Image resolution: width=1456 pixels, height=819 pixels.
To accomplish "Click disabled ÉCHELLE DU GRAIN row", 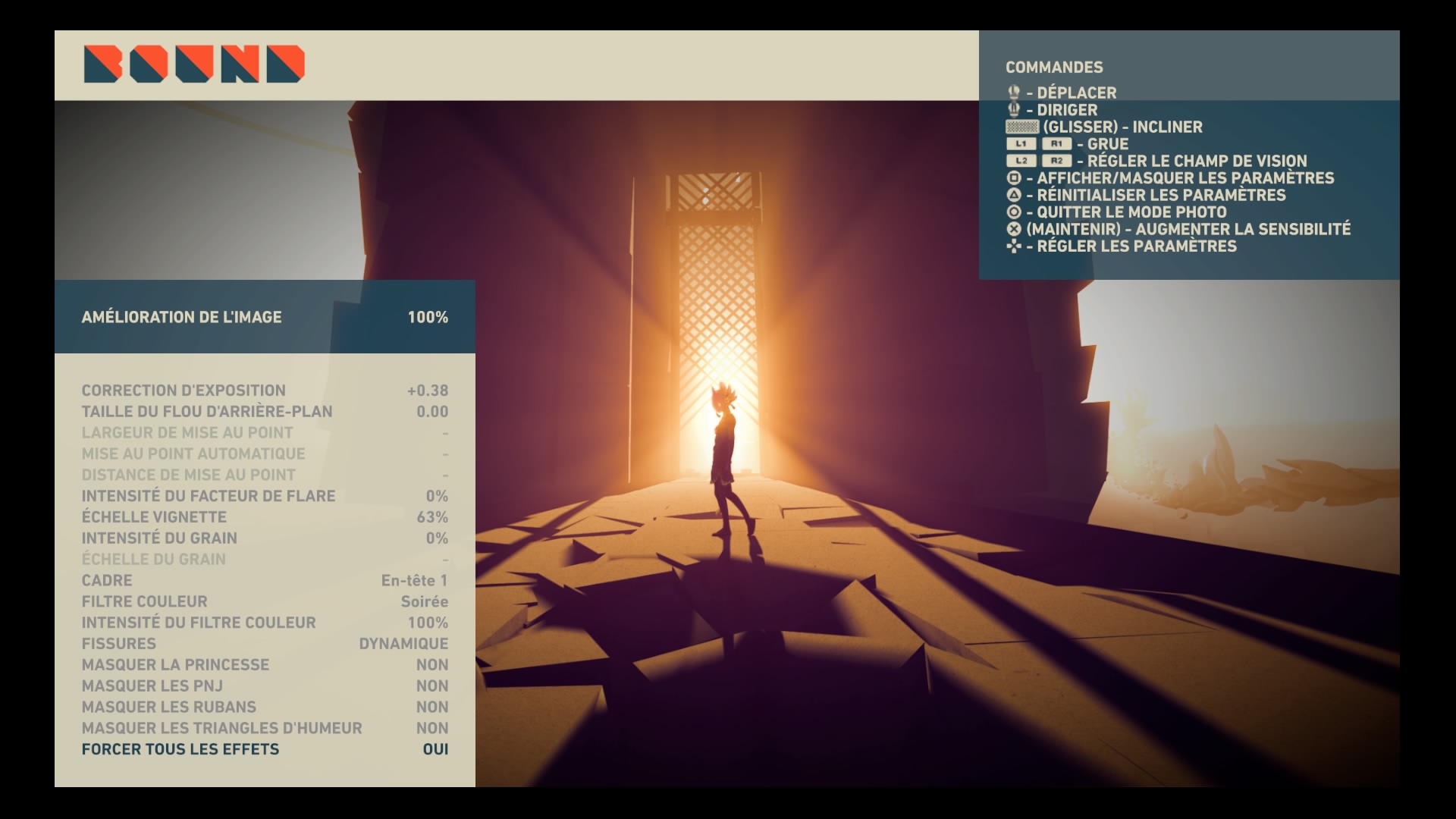I will [265, 560].
